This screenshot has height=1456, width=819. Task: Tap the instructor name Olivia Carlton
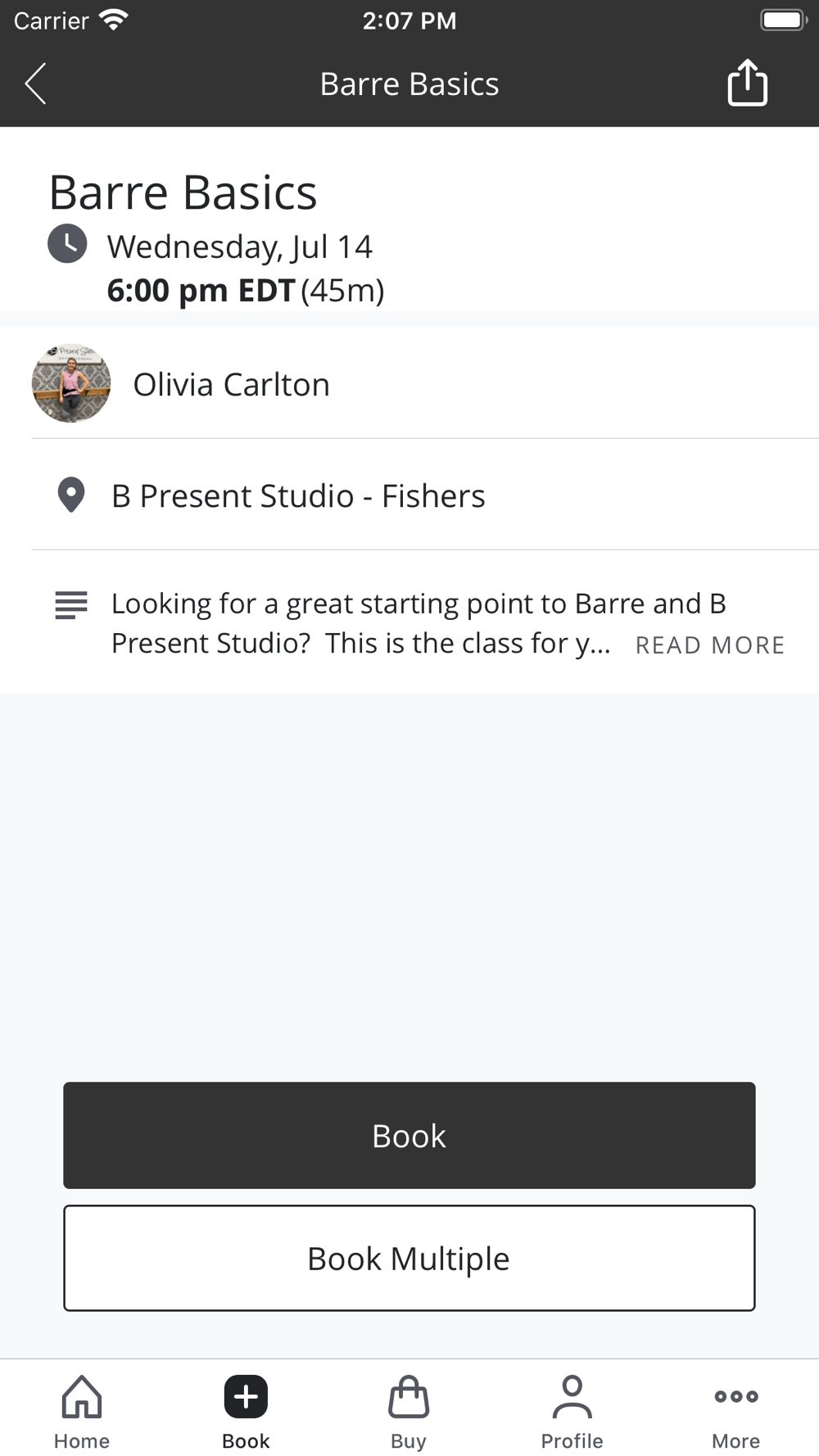coord(232,385)
